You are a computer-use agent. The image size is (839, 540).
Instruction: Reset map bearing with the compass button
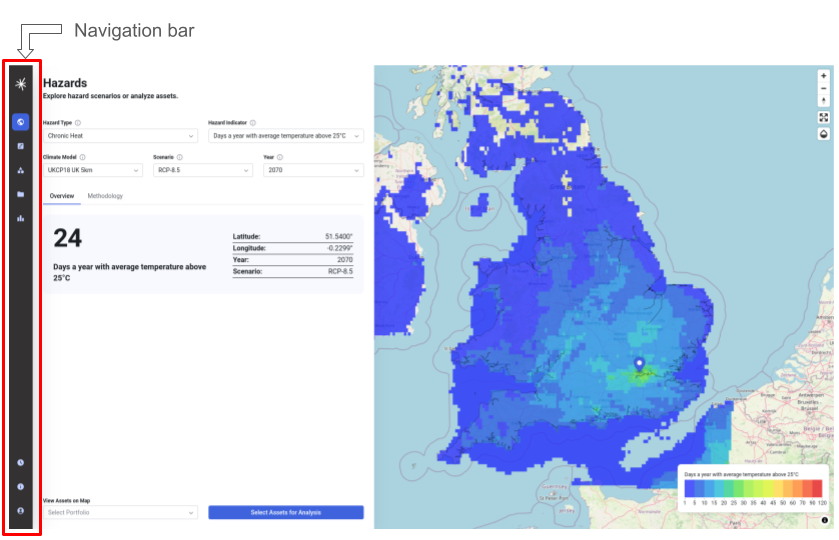[x=823, y=101]
